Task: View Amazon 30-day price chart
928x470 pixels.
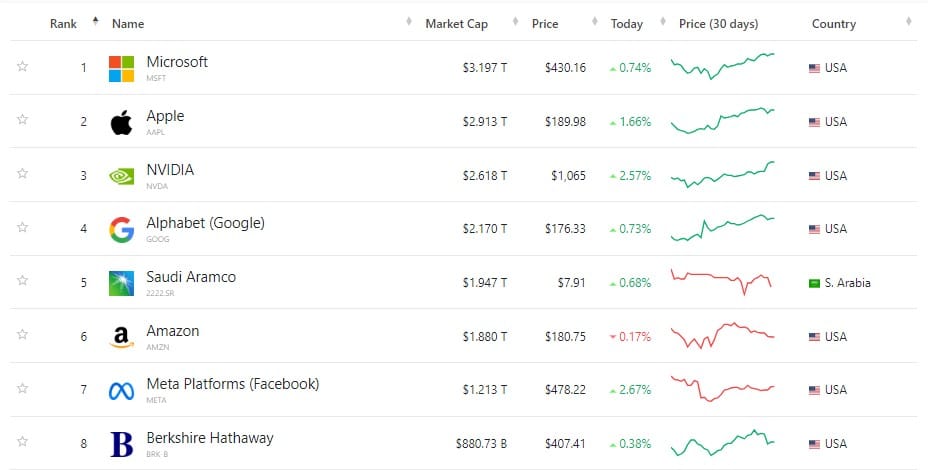Action: [x=722, y=336]
